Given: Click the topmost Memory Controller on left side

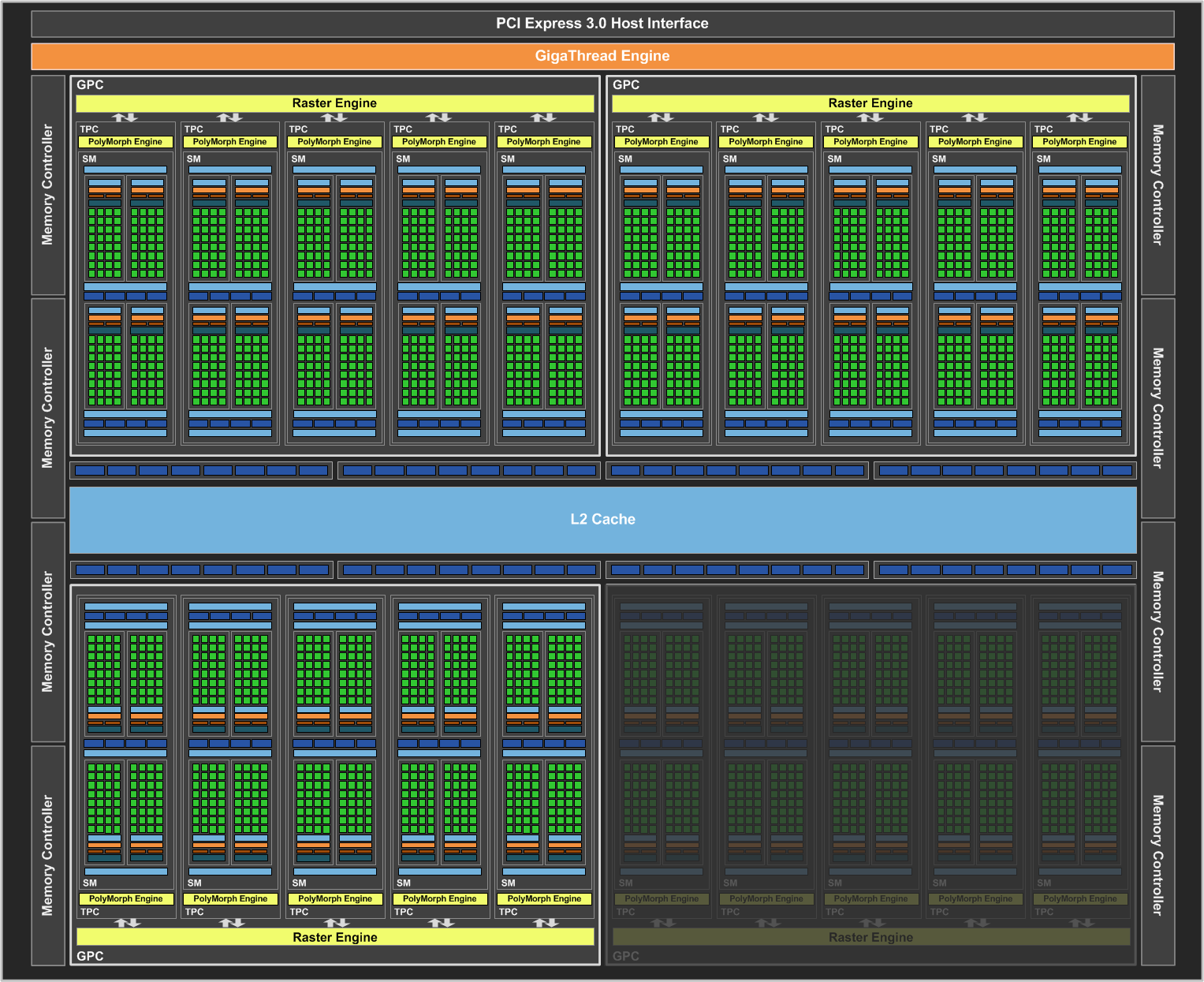Looking at the screenshot, I should 47,185.
